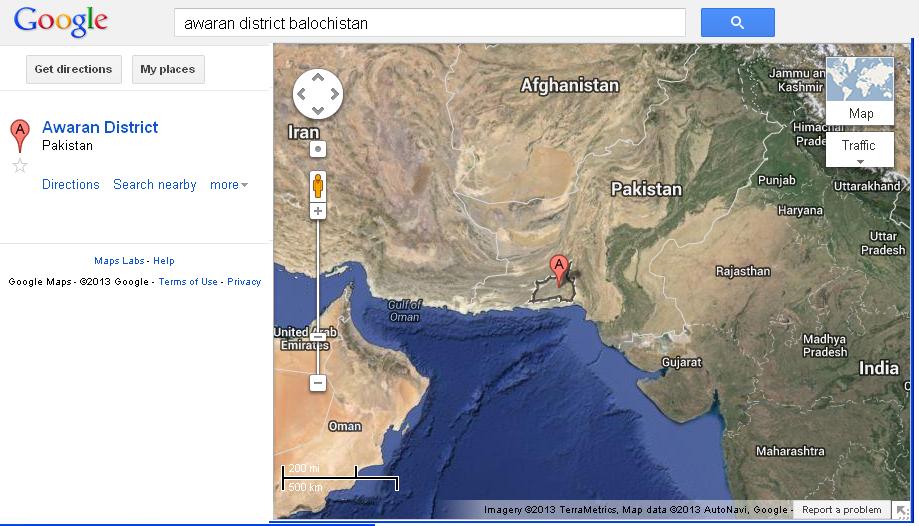The height and width of the screenshot is (526, 919).
Task: Collapse overview map corner arrow
Action: (x=901, y=510)
